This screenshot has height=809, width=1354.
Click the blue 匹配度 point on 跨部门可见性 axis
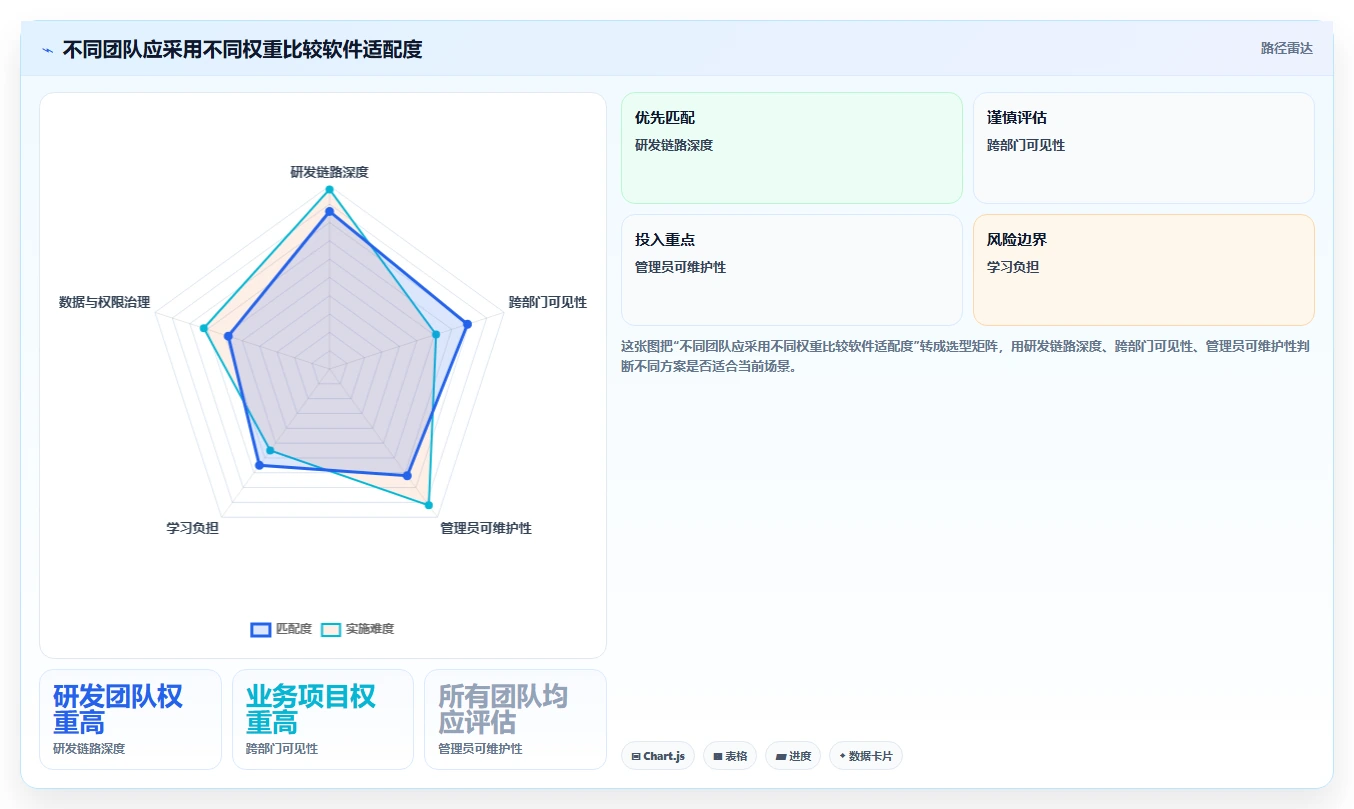[x=467, y=323]
